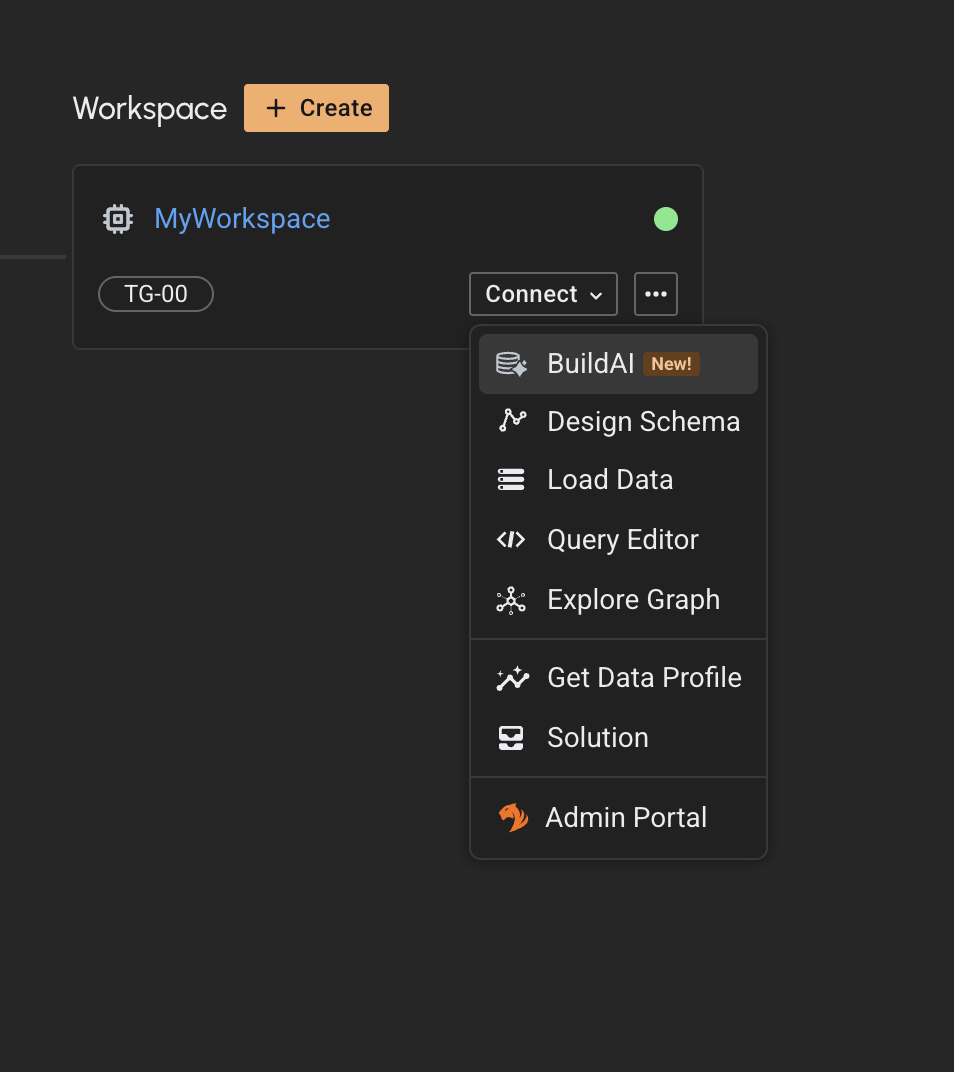Screen dimensions: 954x1072
Task: Click the Explore Graph network icon
Action: click(x=511, y=600)
